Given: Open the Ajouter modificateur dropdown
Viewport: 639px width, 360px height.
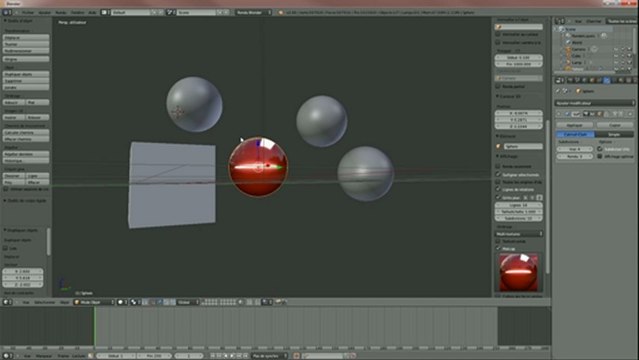Looking at the screenshot, I should point(595,103).
